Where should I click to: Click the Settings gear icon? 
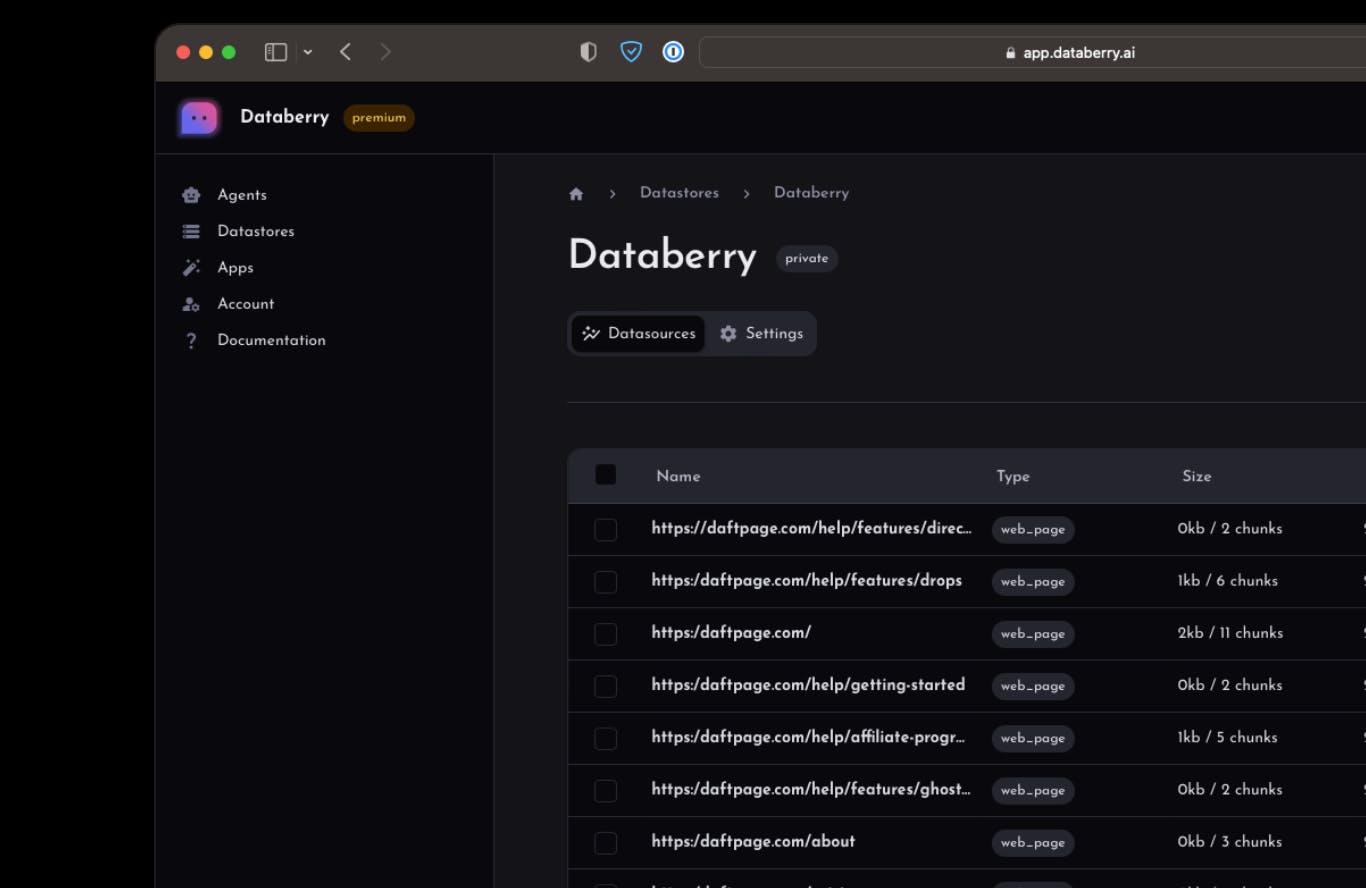[728, 334]
